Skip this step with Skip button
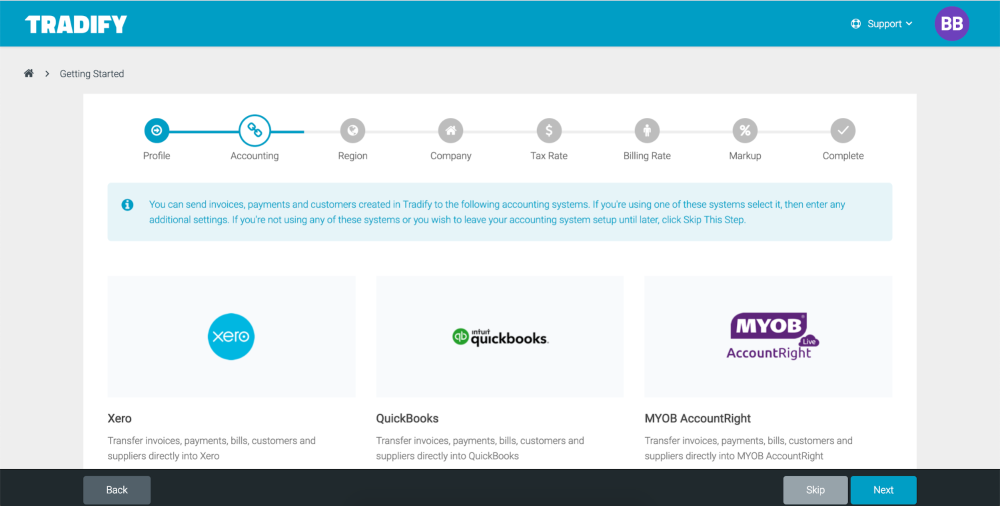1000x506 pixels. [815, 490]
